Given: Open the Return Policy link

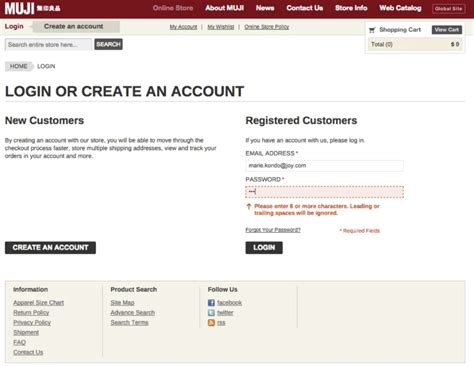Looking at the screenshot, I should pos(31,313).
